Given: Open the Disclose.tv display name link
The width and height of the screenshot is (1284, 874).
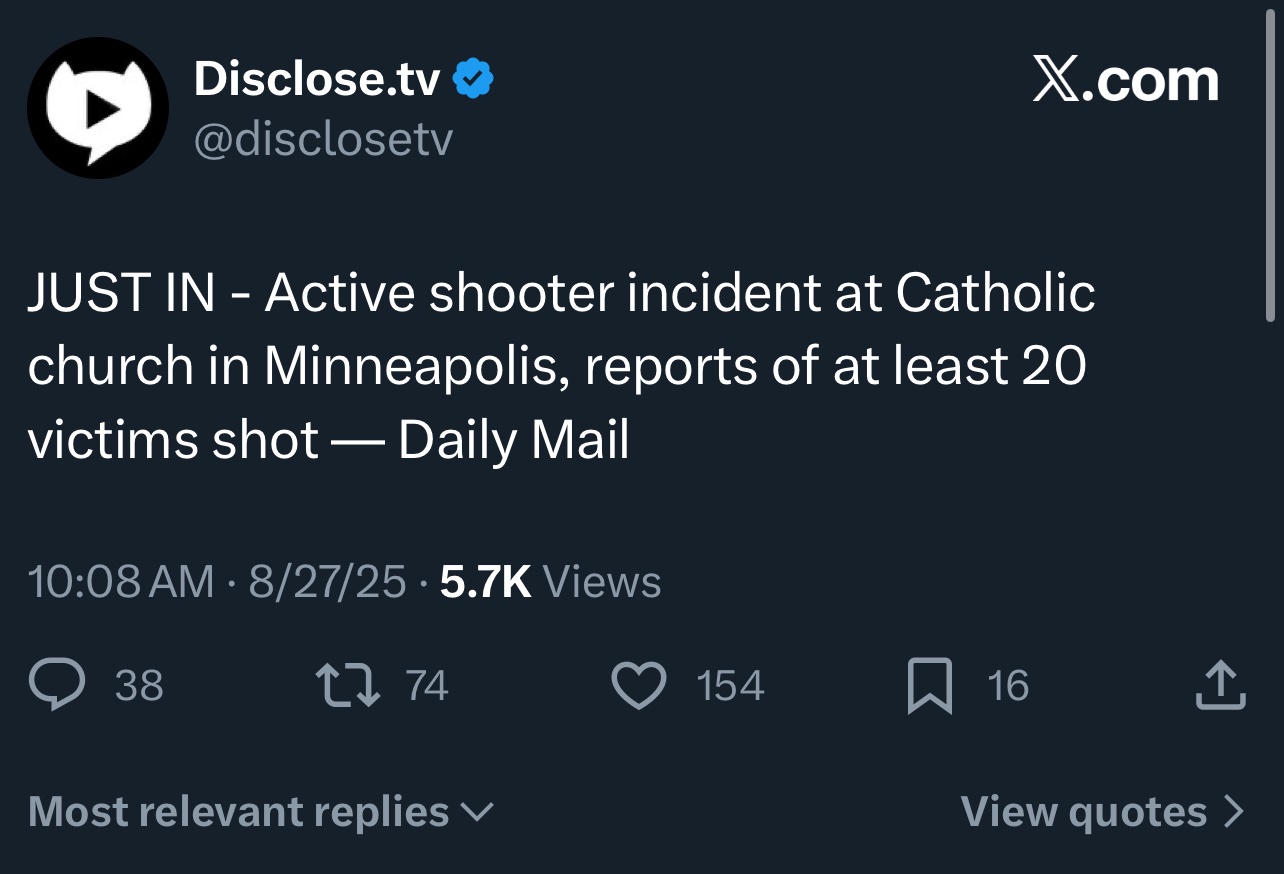Looking at the screenshot, I should [x=316, y=79].
